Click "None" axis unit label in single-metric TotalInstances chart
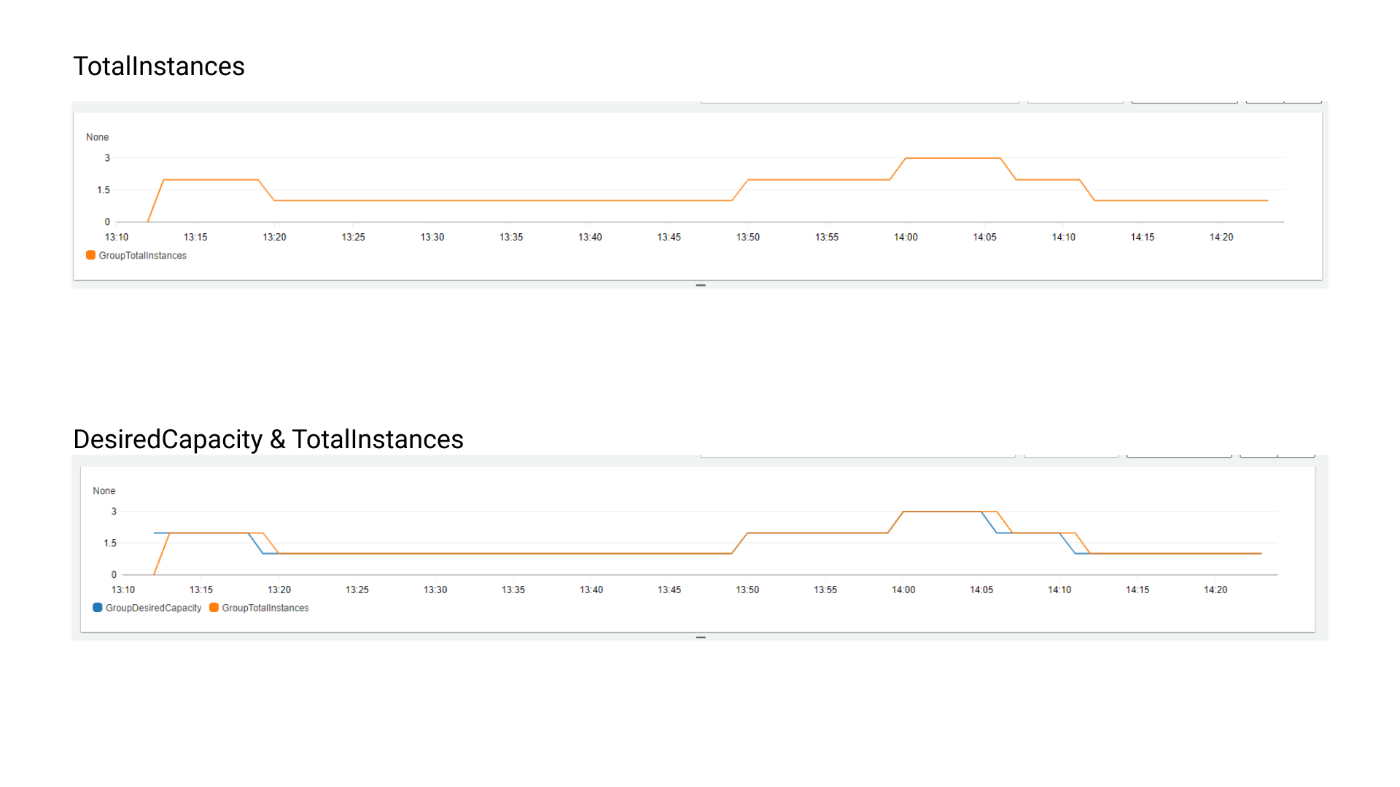 (97, 137)
